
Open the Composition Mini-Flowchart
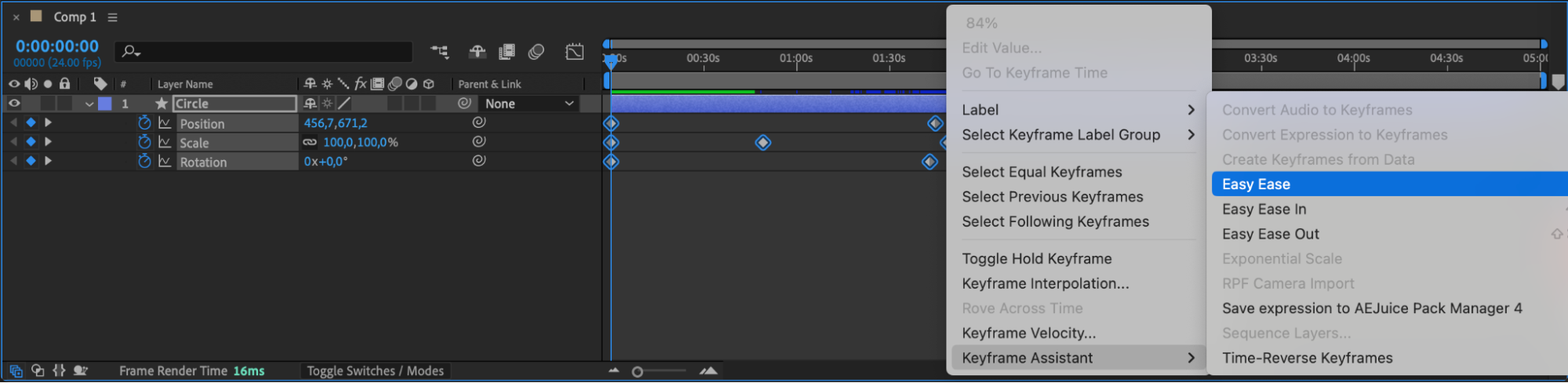440,52
